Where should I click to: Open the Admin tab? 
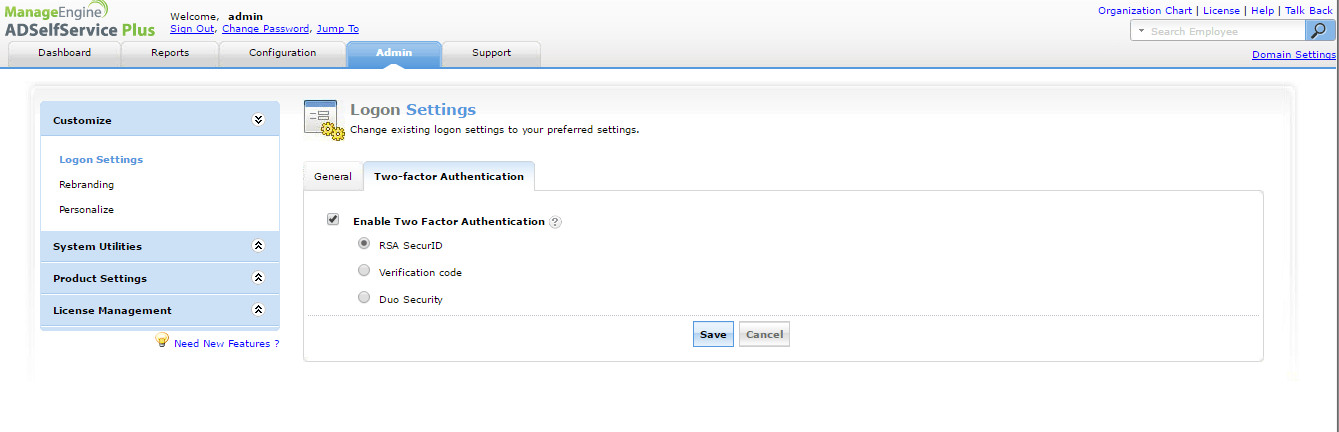pos(394,53)
